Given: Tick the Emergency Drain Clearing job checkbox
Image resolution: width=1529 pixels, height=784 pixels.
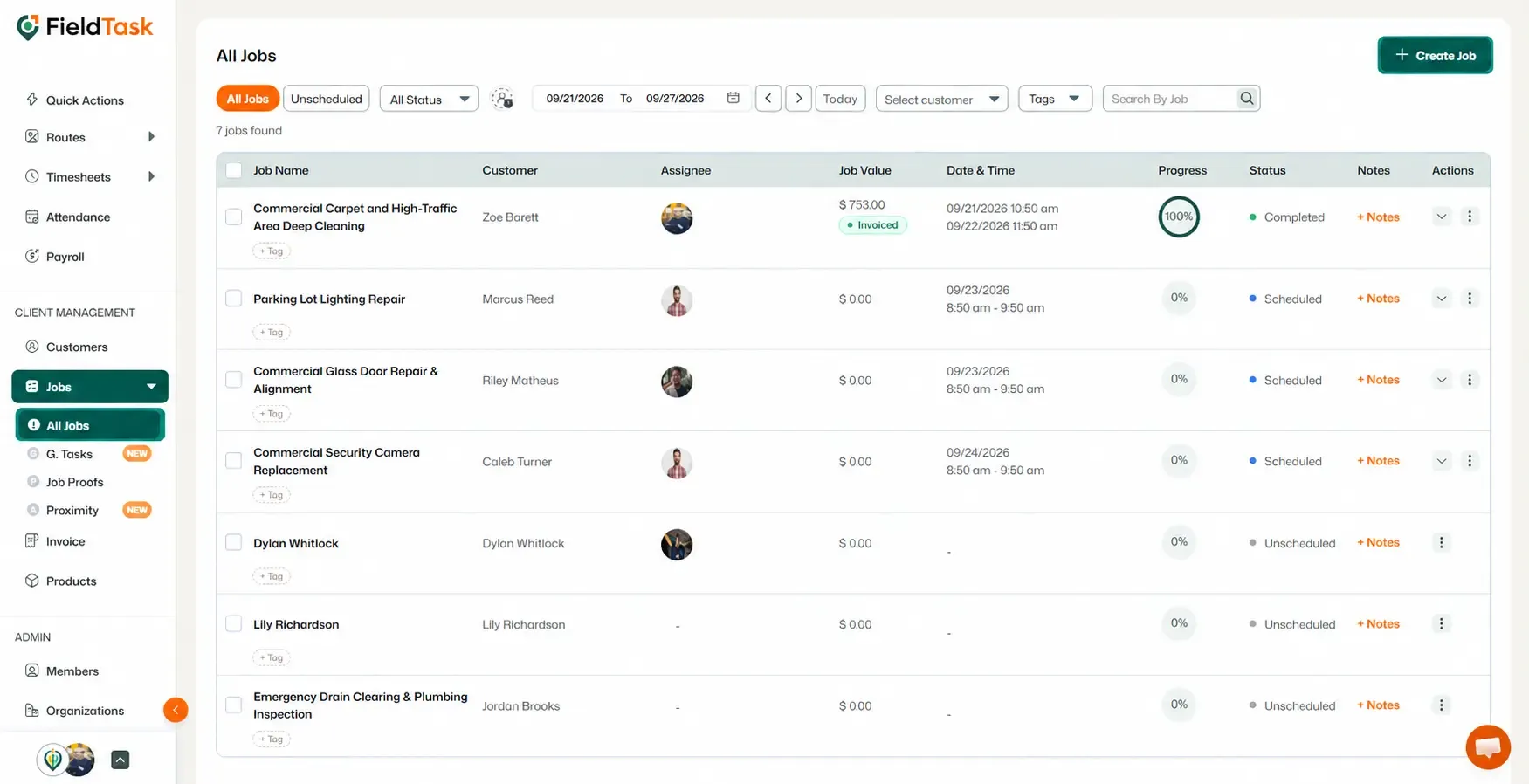Looking at the screenshot, I should click(x=234, y=705).
